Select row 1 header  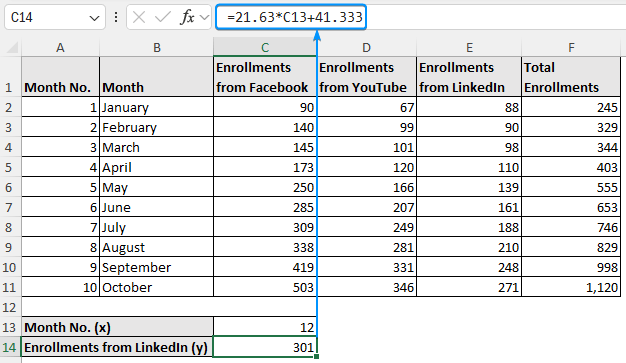pos(10,77)
